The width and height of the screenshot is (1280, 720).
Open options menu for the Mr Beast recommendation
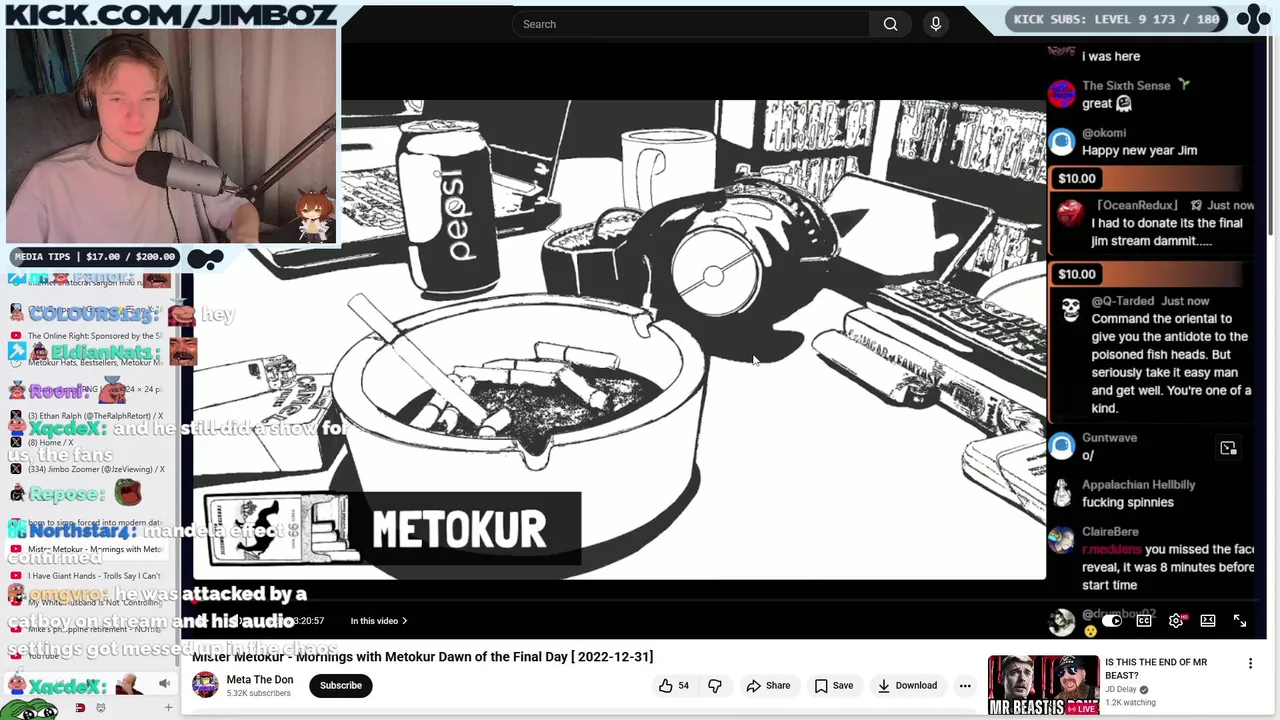(x=1250, y=664)
